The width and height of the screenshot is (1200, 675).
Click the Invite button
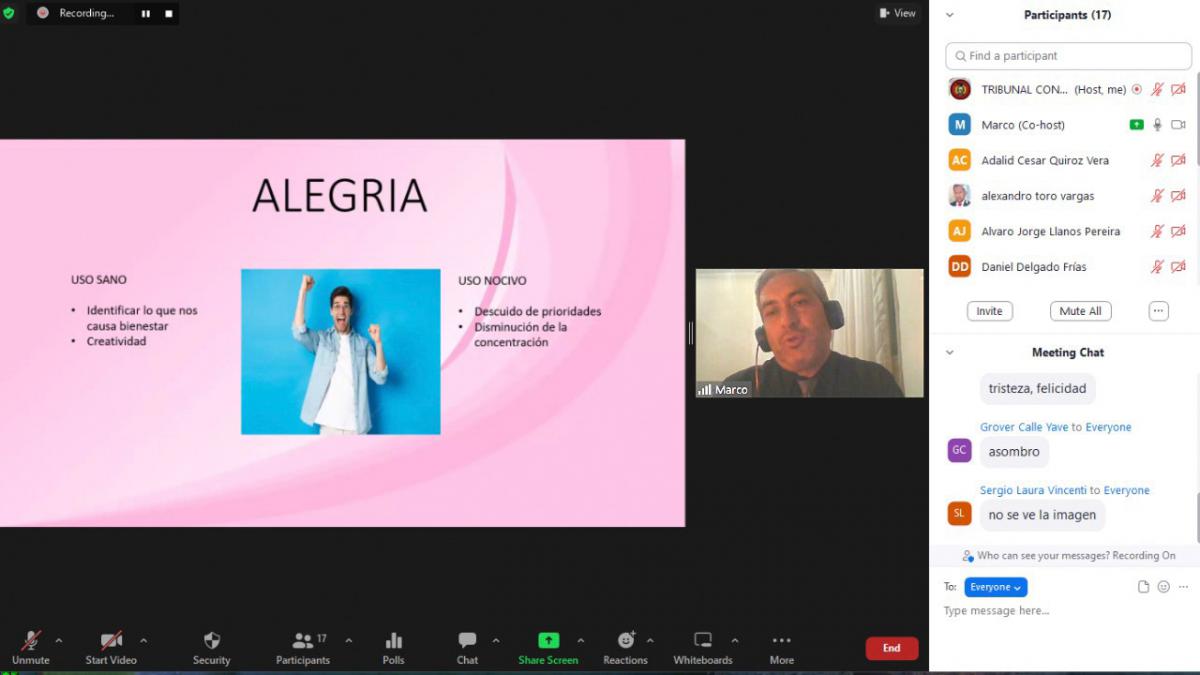point(989,311)
